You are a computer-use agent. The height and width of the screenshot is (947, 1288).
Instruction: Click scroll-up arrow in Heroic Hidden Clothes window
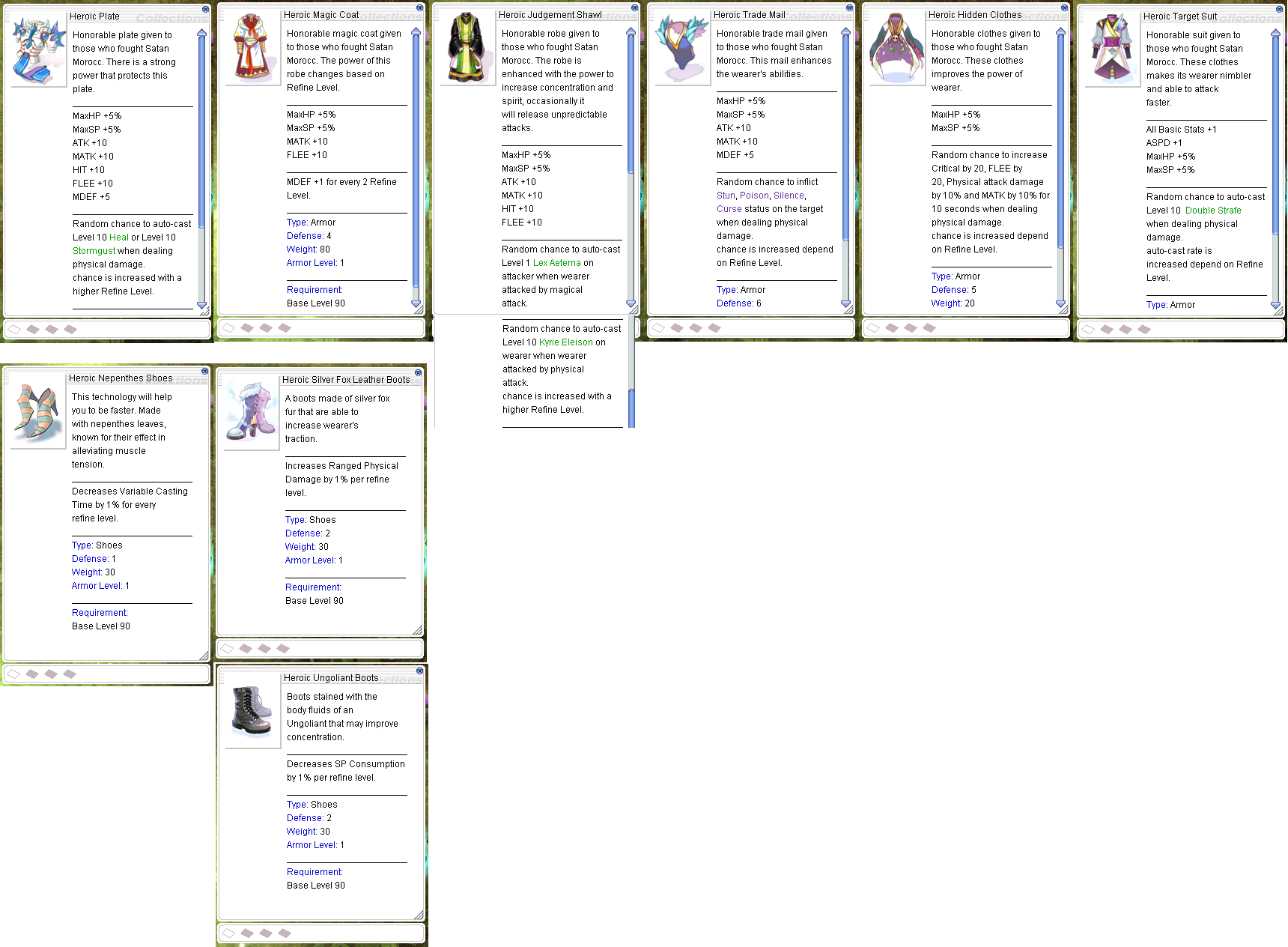1061,31
